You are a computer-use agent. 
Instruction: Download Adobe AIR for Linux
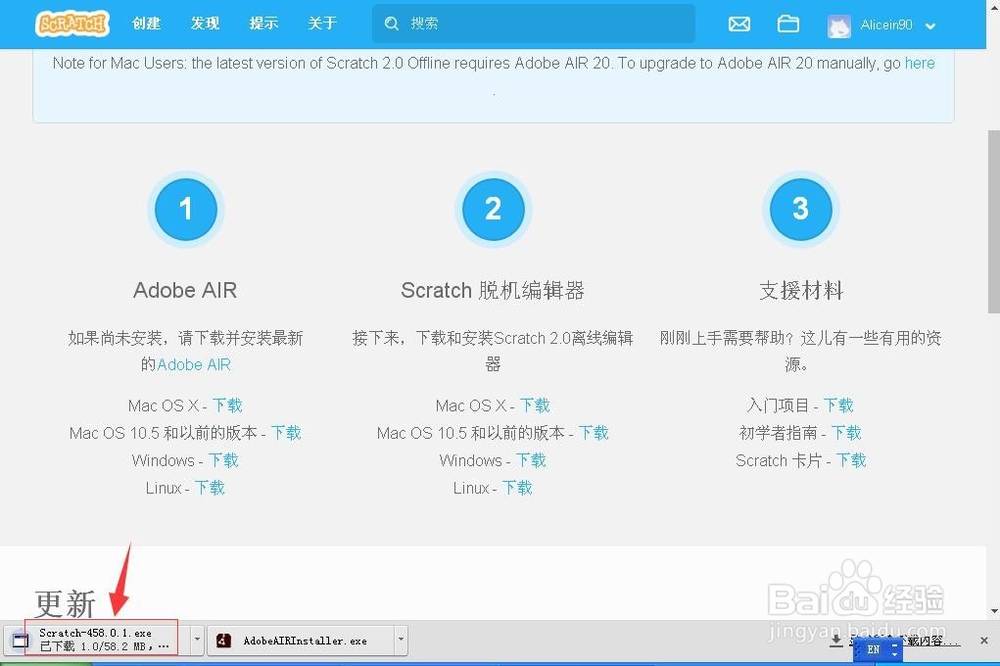point(210,487)
